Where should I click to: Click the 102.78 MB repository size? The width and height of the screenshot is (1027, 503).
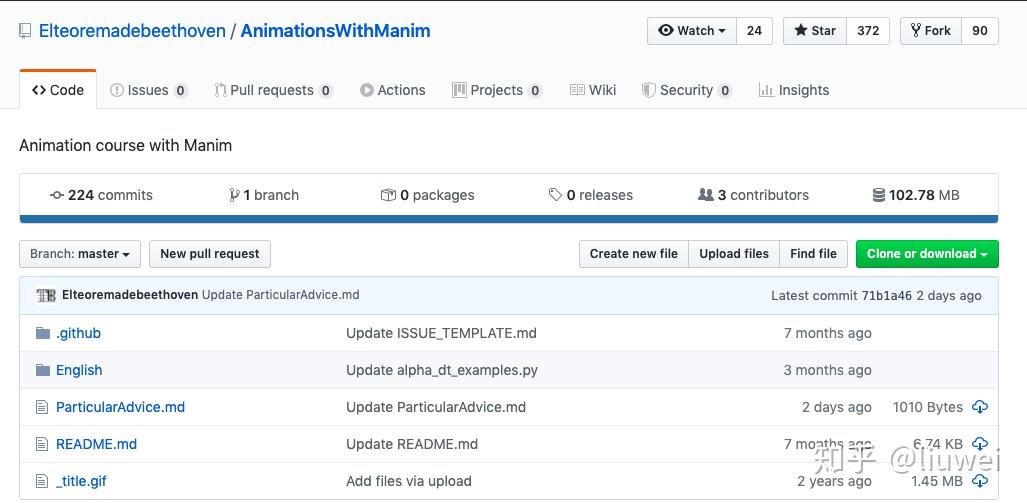tap(916, 195)
